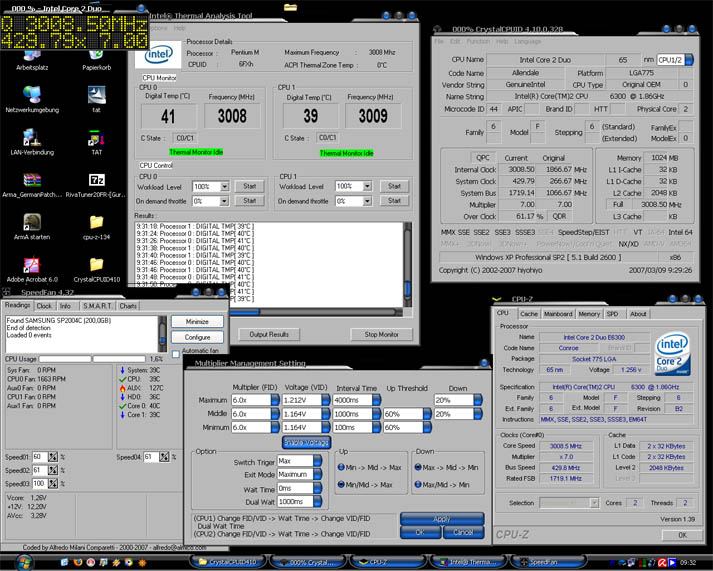The image size is (713, 571).
Task: Click Apply in Multiplier Management Setting
Action: [x=442, y=519]
